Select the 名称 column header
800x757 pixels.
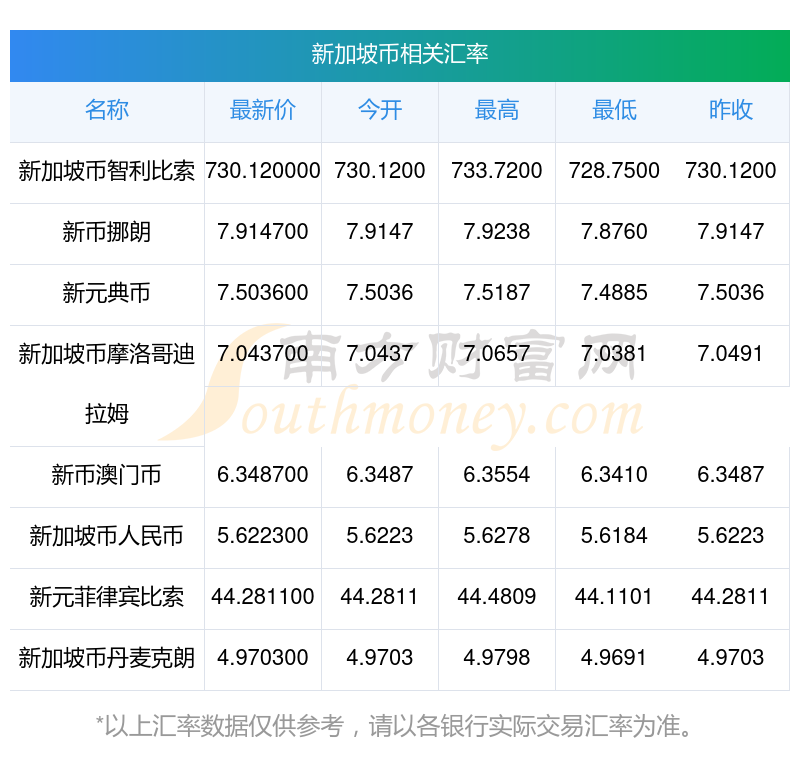point(107,110)
